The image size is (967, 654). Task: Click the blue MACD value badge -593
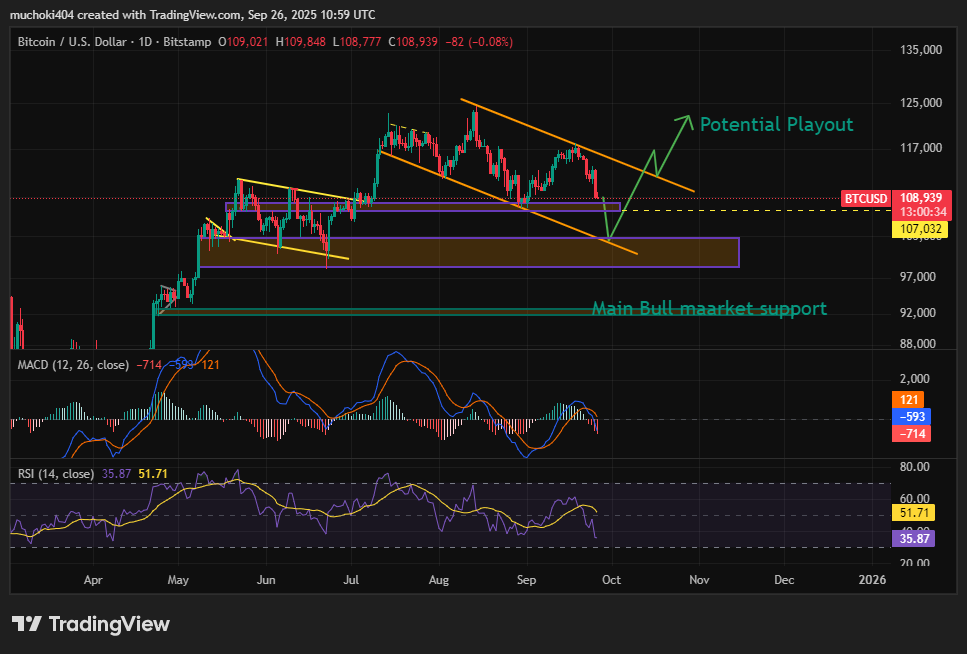tap(911, 416)
